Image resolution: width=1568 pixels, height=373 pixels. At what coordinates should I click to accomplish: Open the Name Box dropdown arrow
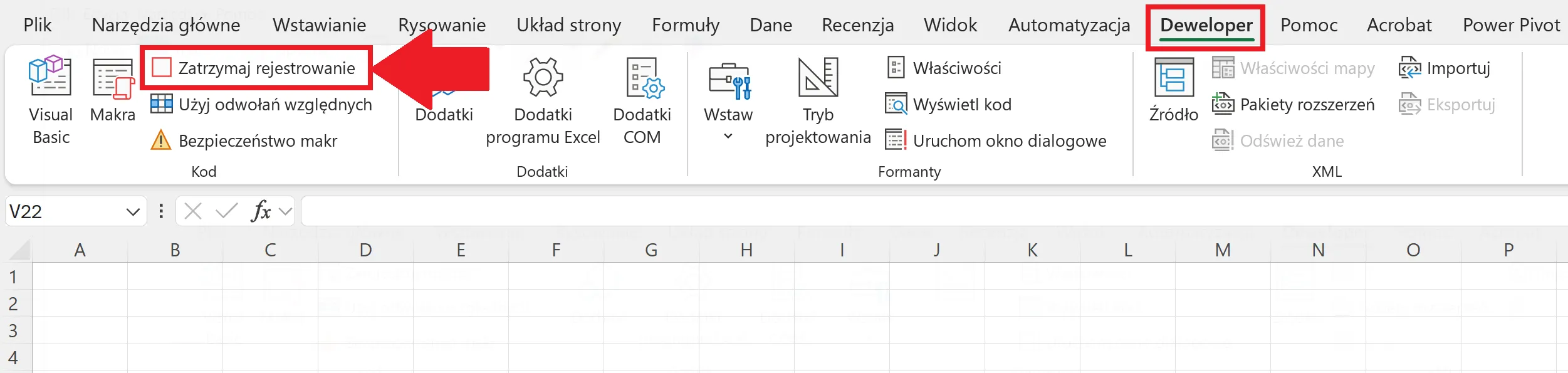click(x=133, y=212)
